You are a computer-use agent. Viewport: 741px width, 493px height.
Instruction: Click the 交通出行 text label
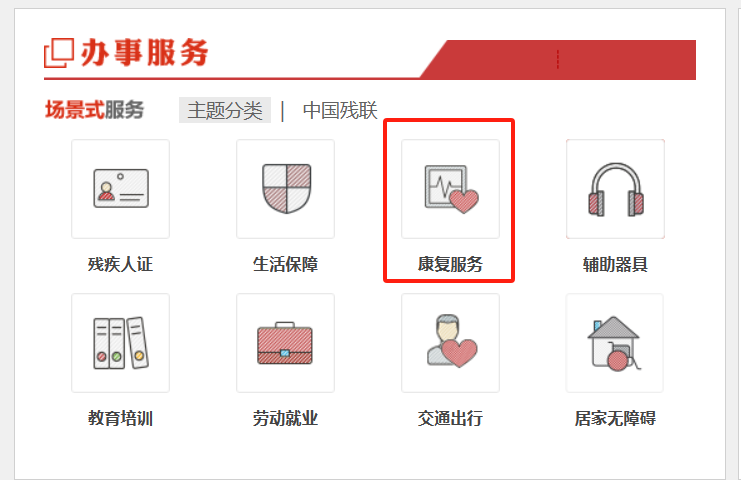[x=450, y=418]
